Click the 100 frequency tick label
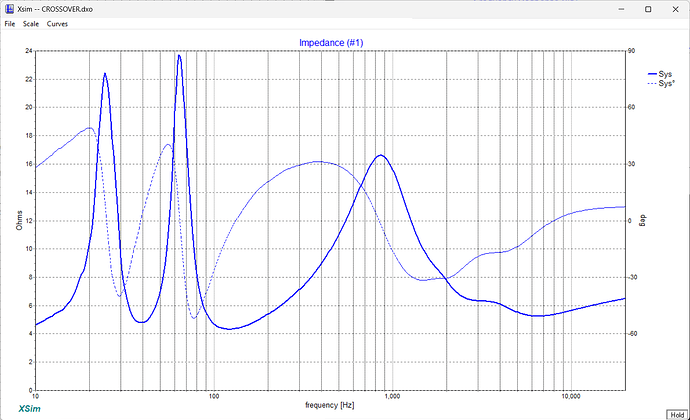Viewport: 690px width, 420px height. point(213,396)
